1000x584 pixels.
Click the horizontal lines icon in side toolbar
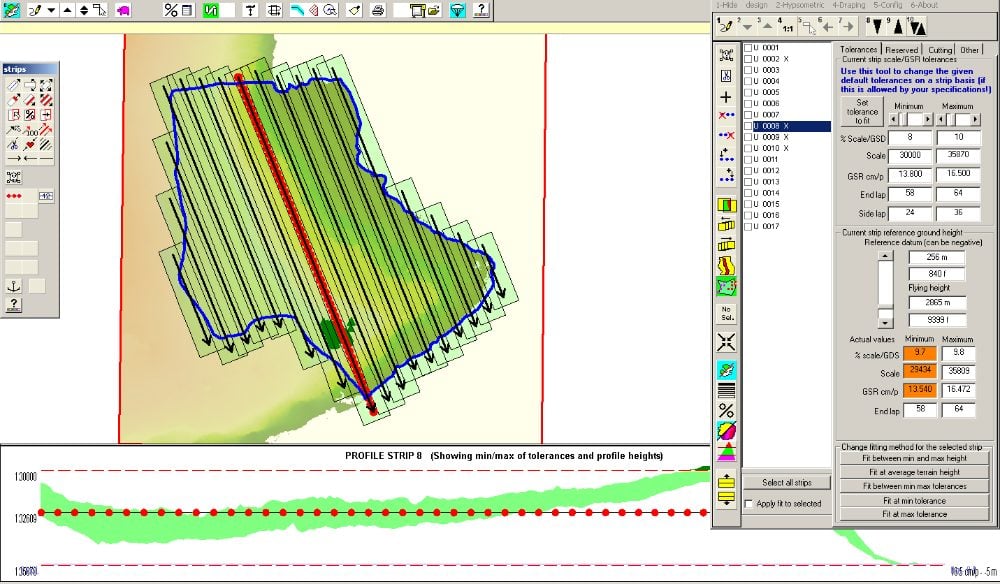[726, 390]
